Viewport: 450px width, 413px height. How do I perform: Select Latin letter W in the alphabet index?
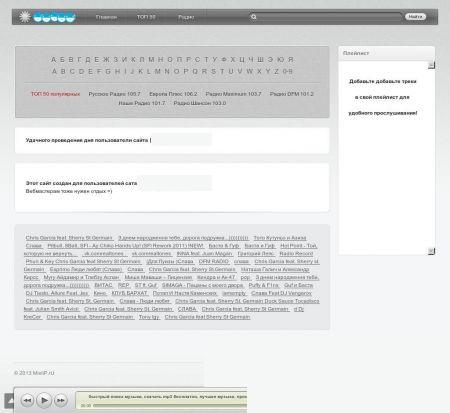coord(249,71)
